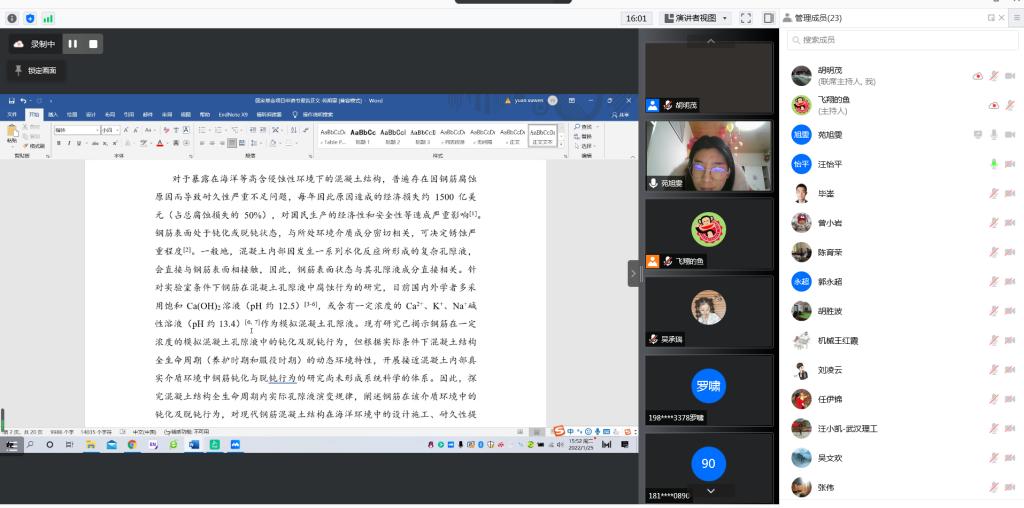Toggle microphone for 汪怡平

tap(994, 164)
